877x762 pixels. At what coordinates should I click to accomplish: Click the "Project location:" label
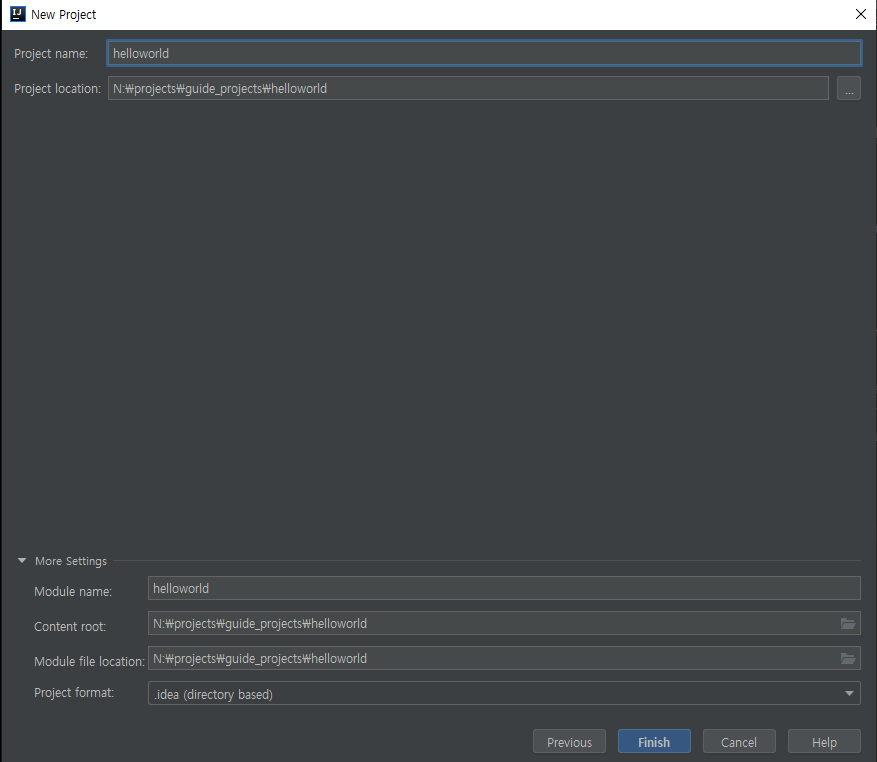pyautogui.click(x=57, y=88)
